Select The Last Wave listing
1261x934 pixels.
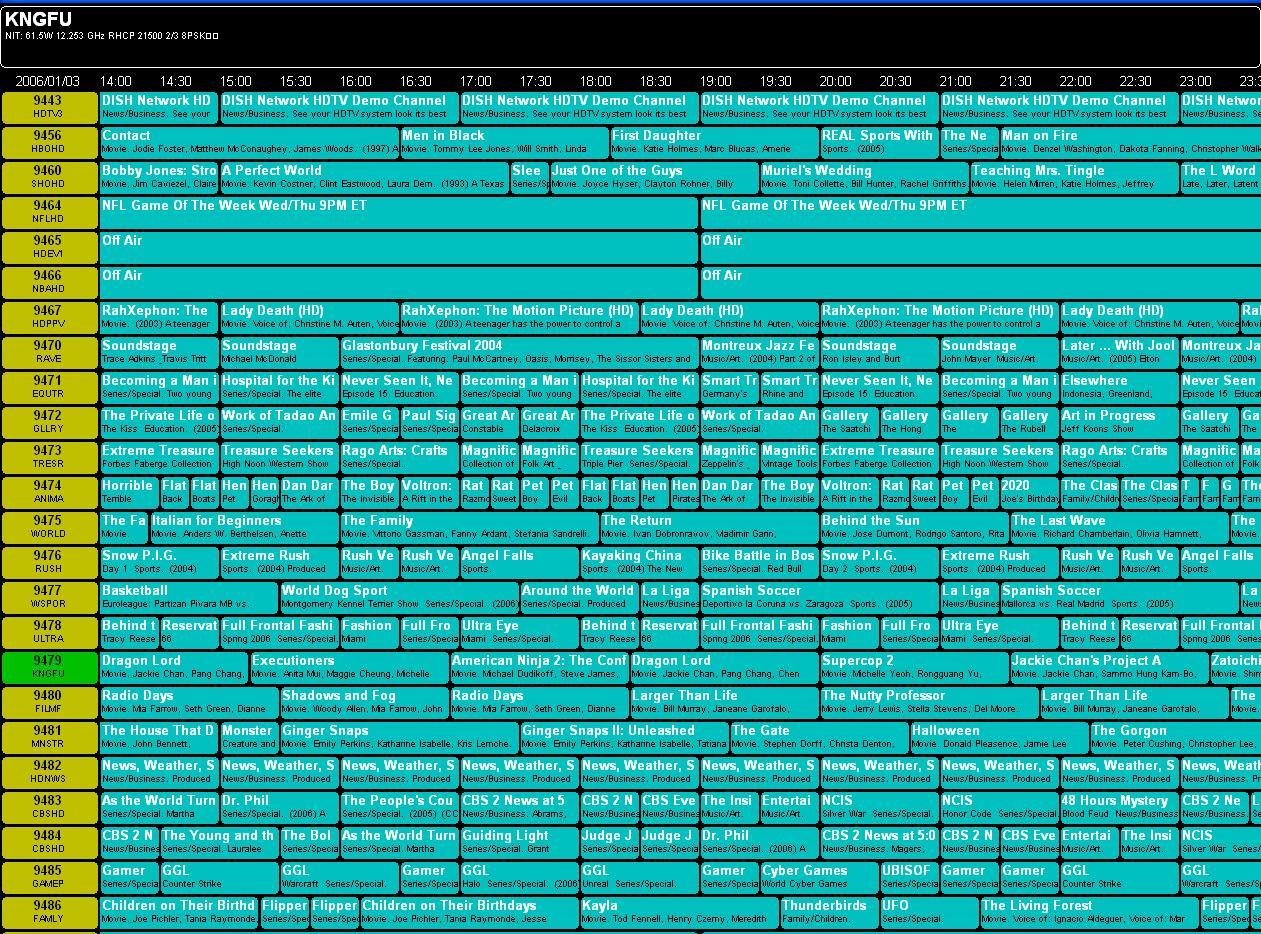click(x=1119, y=527)
